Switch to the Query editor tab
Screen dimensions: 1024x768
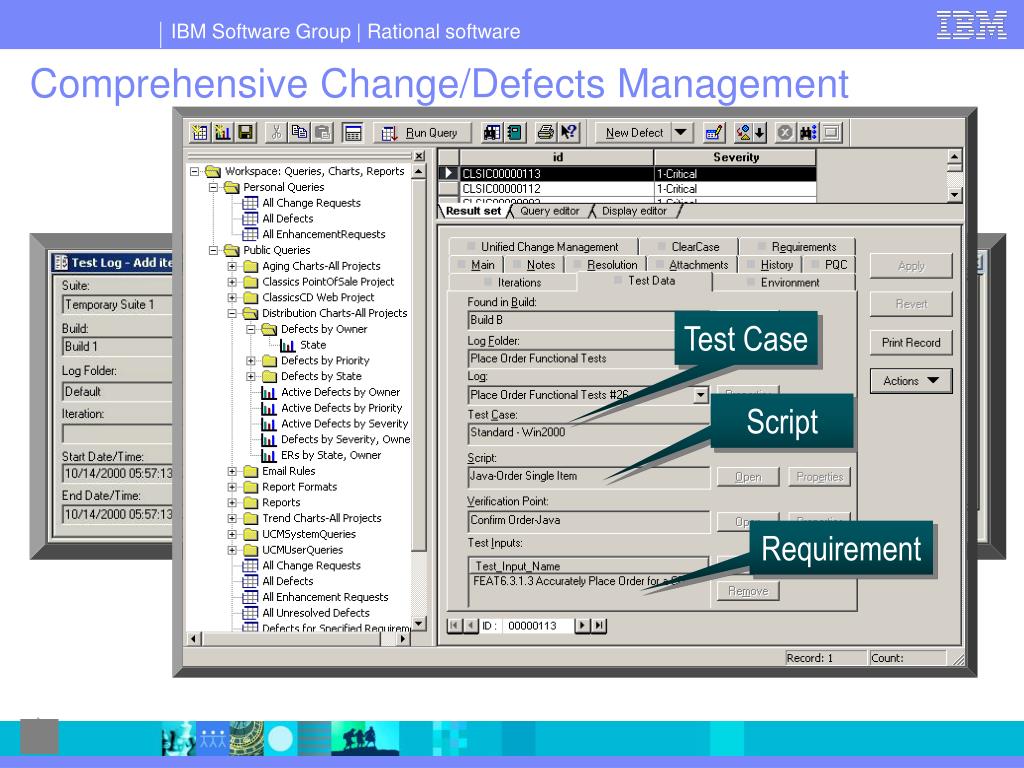click(x=549, y=211)
